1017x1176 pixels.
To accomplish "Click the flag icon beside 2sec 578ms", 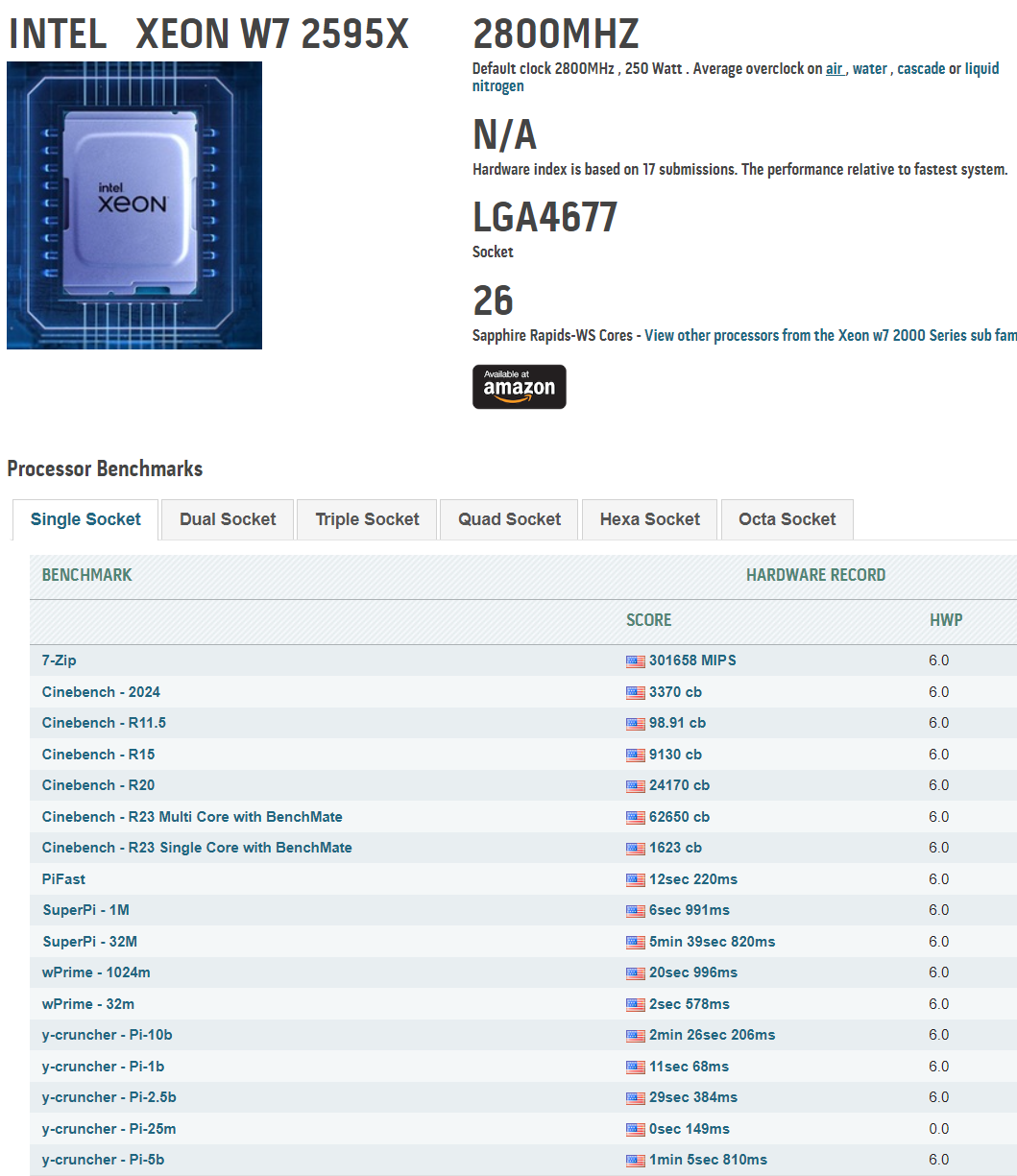I will pos(636,1005).
